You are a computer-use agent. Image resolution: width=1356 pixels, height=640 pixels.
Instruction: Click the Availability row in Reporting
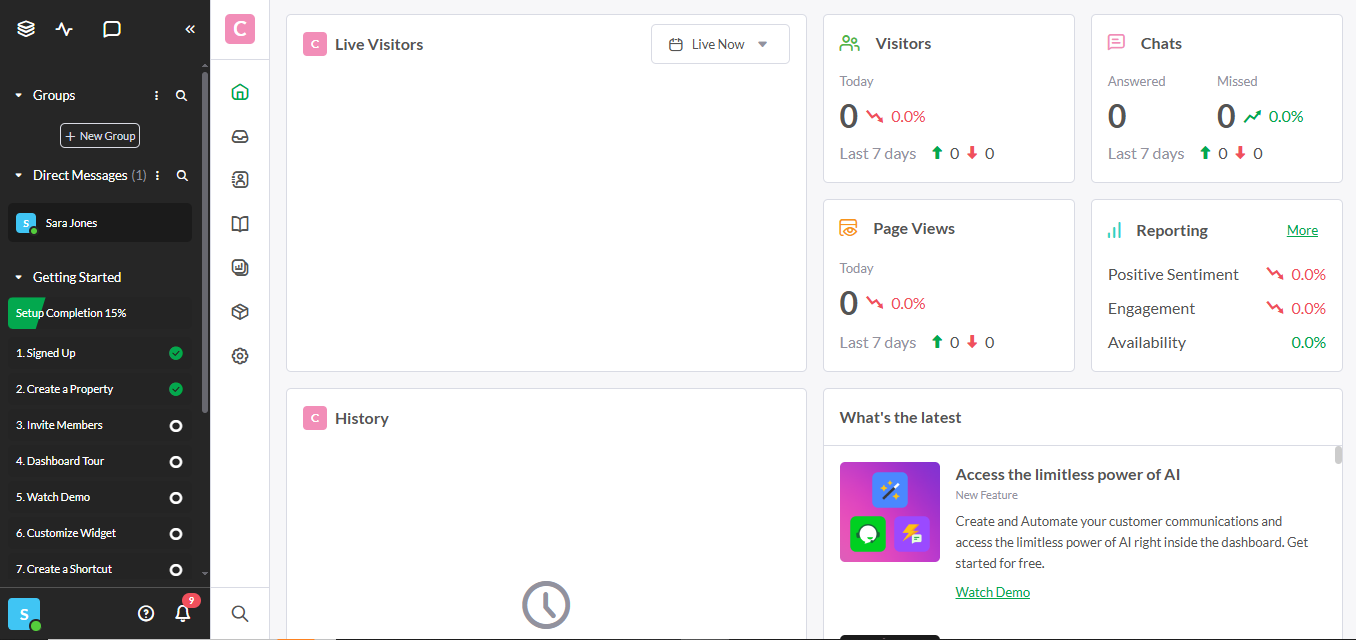point(1217,342)
